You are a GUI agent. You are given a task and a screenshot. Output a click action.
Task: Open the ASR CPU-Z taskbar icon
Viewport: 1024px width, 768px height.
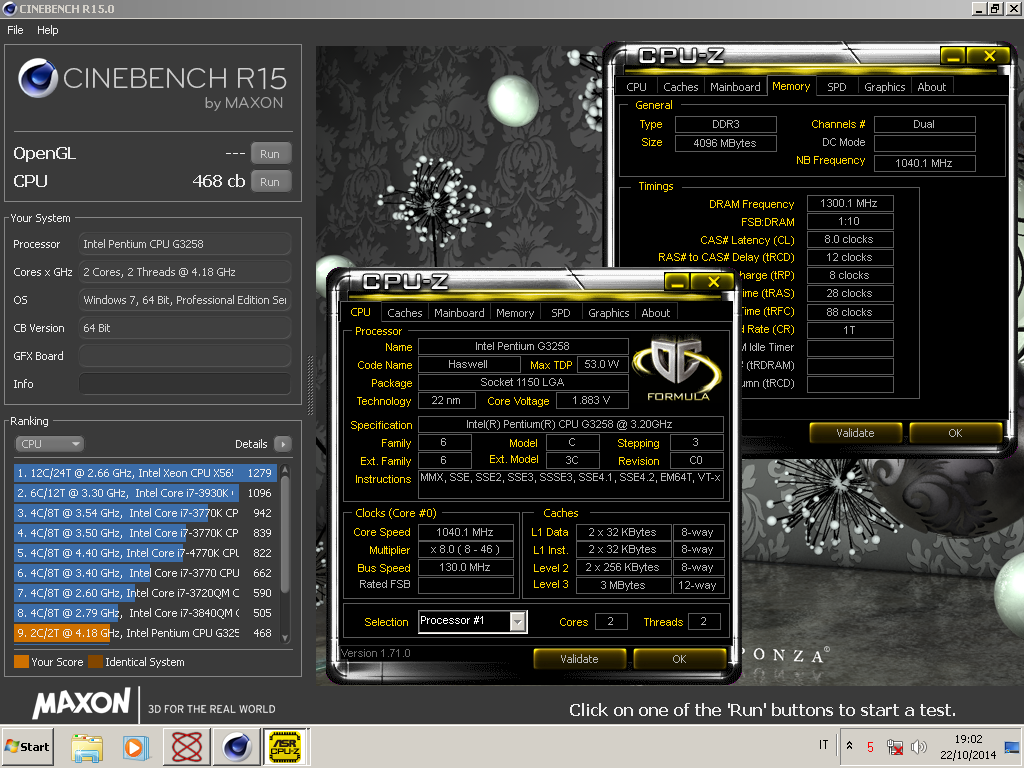285,746
